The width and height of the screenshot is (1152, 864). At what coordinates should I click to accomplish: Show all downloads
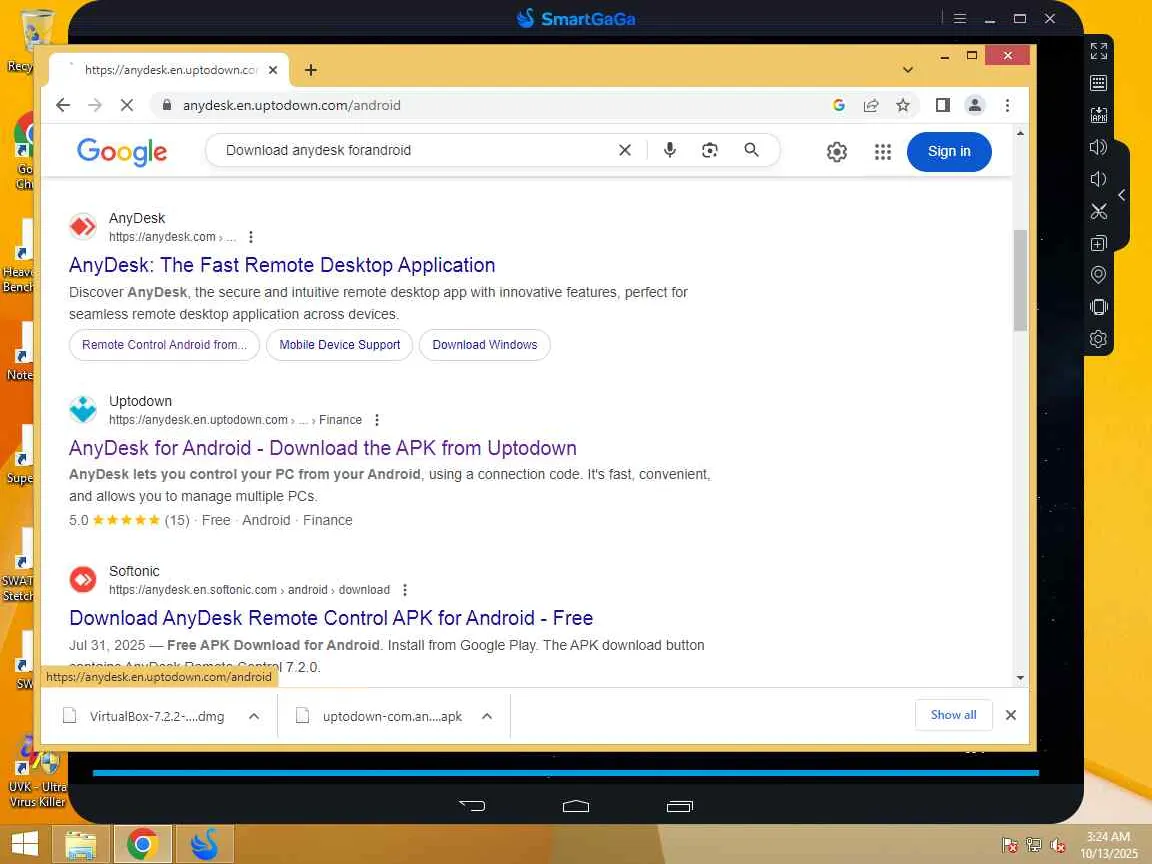coord(953,715)
